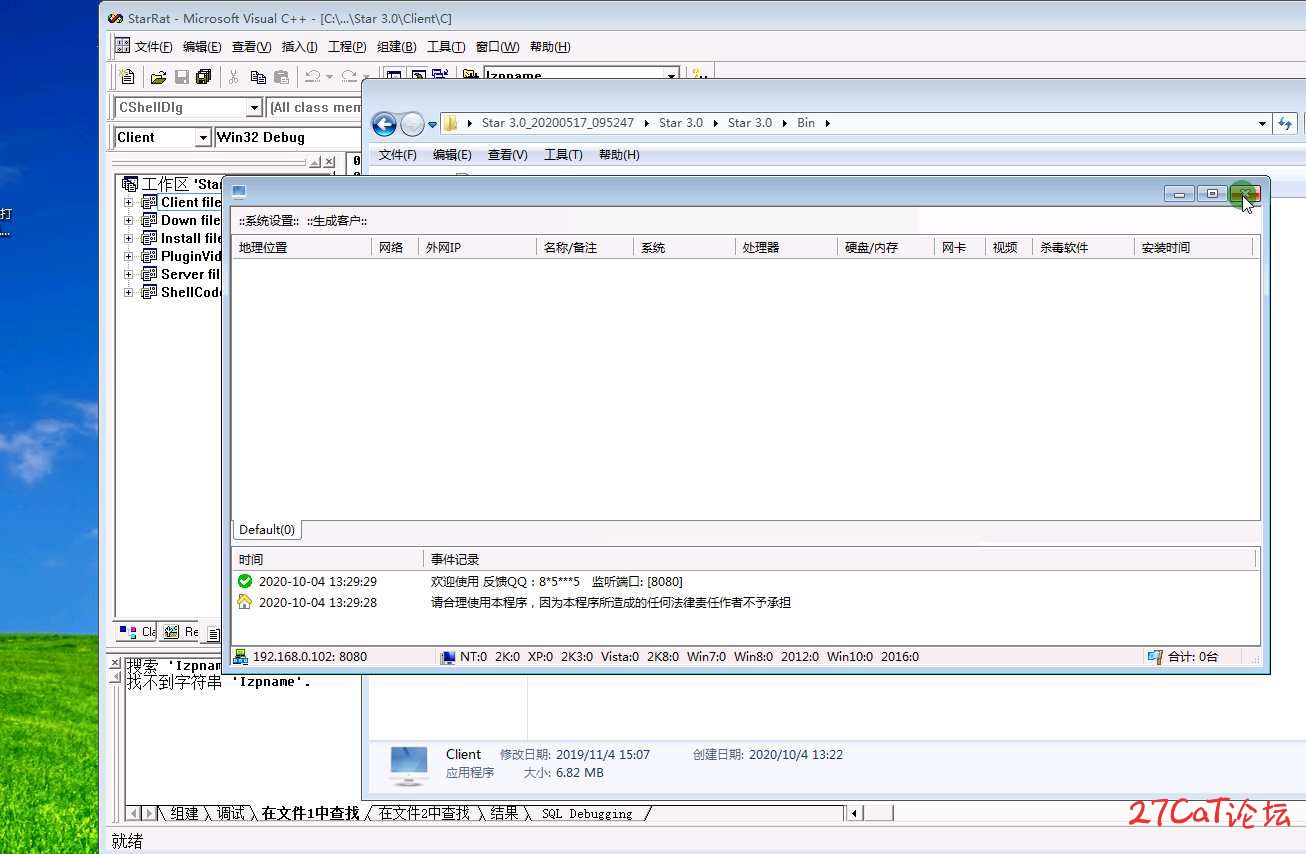Select the Default(0) group tab
This screenshot has width=1306, height=854.
click(x=267, y=530)
